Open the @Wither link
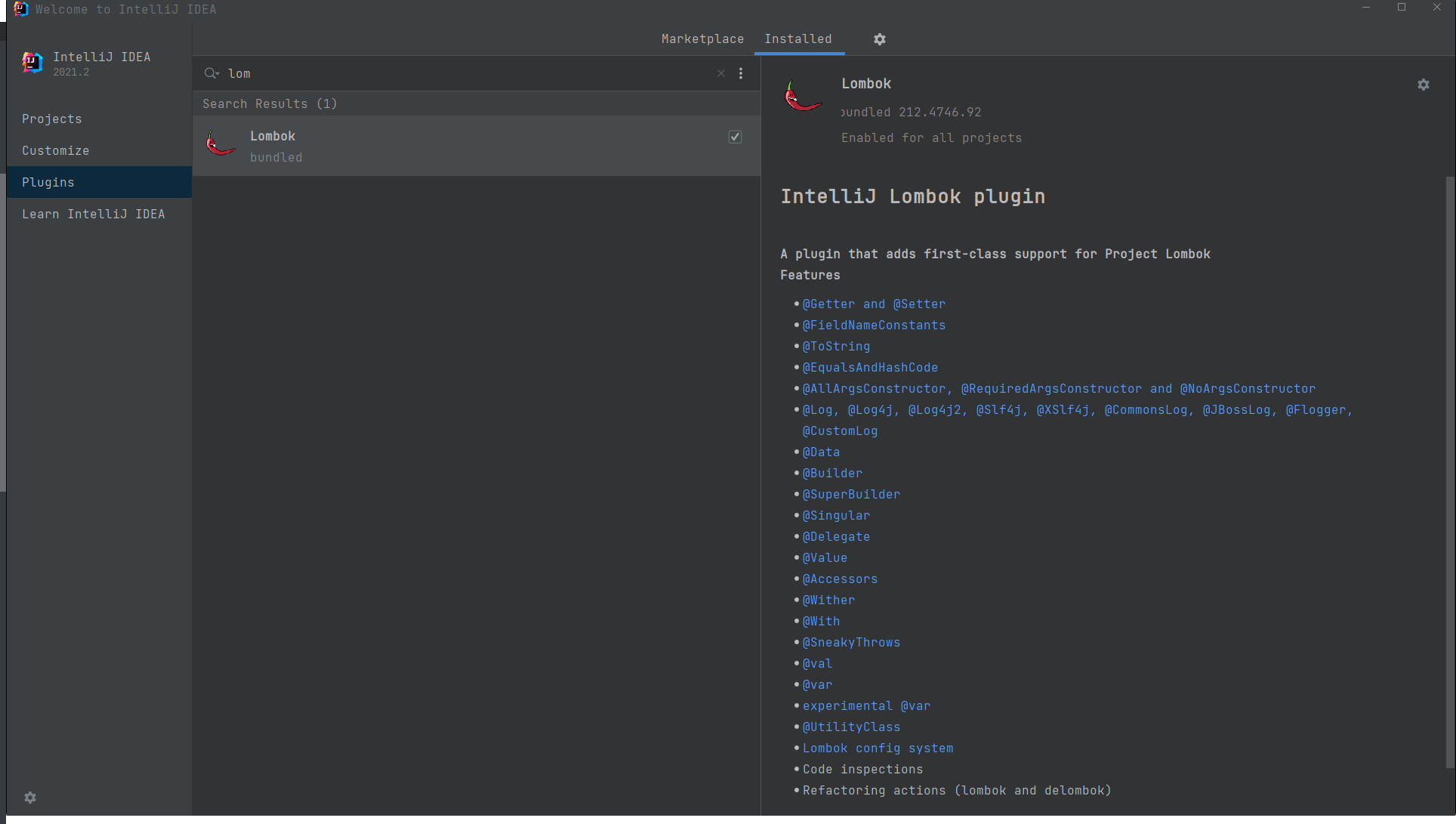Viewport: 1456px width, 824px height. [x=828, y=600]
